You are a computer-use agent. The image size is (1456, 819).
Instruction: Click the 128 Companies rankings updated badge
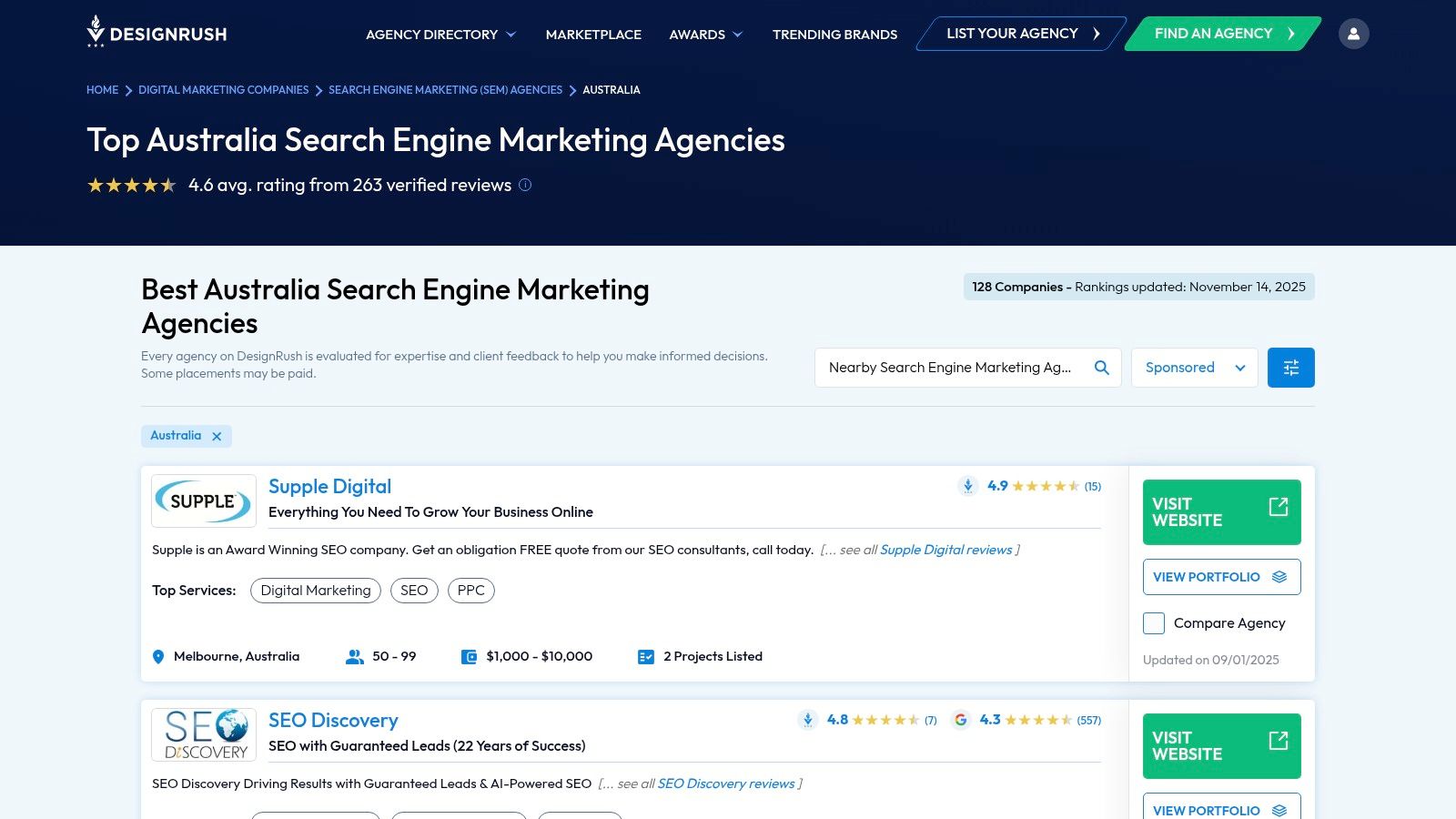(1139, 287)
